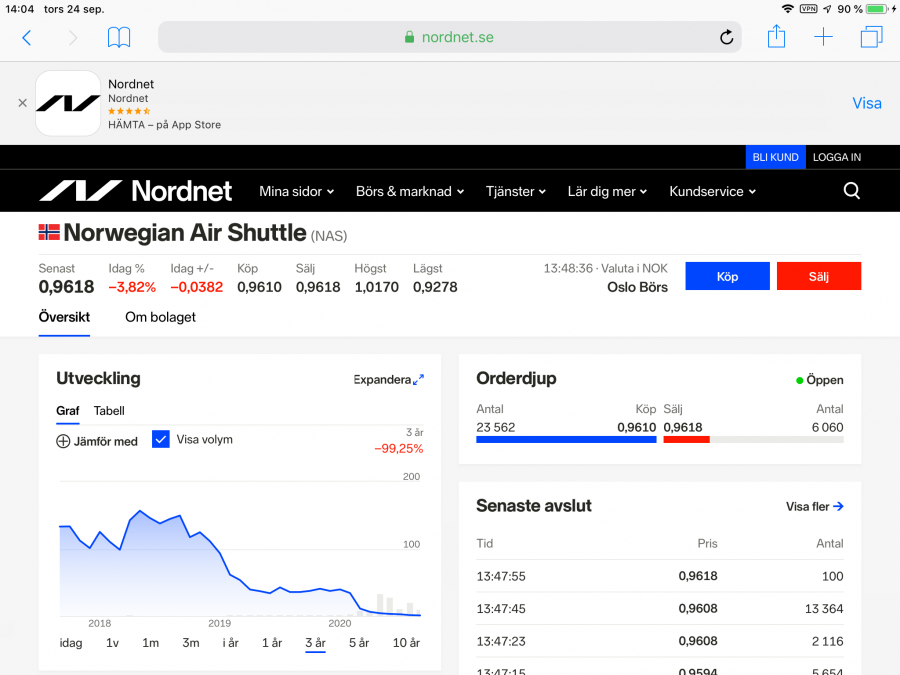Switch chart period to 1m
The height and width of the screenshot is (675, 900).
tap(150, 643)
